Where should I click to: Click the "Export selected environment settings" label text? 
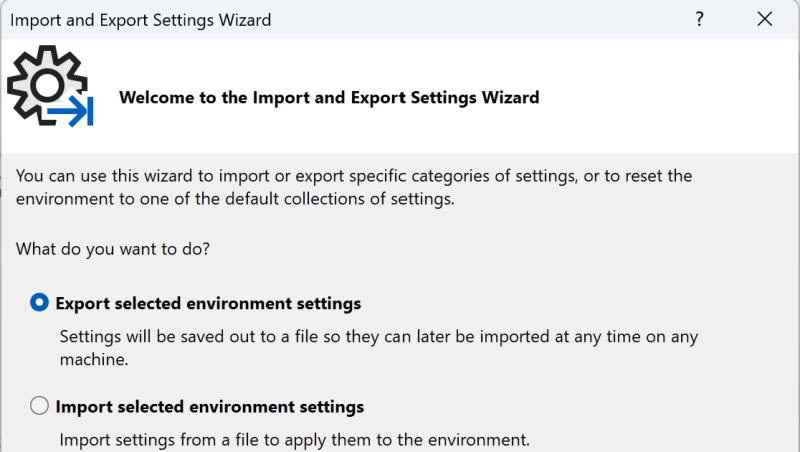208,303
